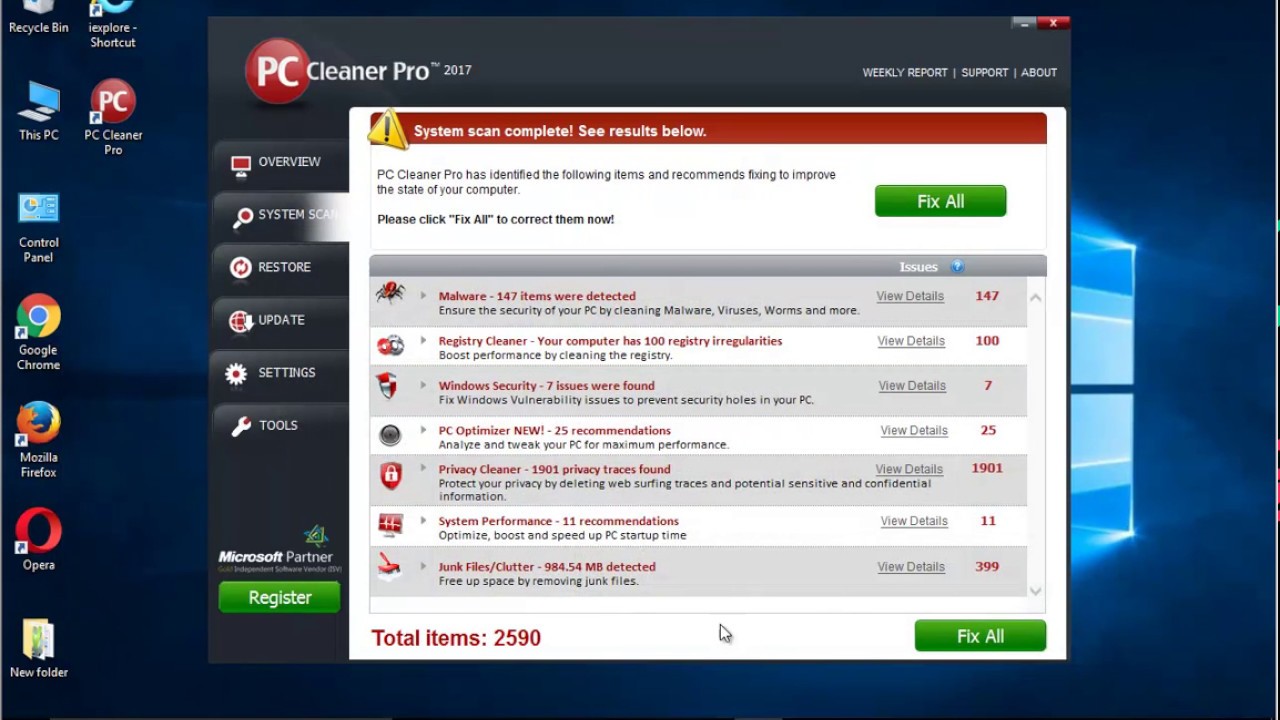The width and height of the screenshot is (1280, 720).
Task: Click the Tools wrench icon
Action: click(x=241, y=426)
